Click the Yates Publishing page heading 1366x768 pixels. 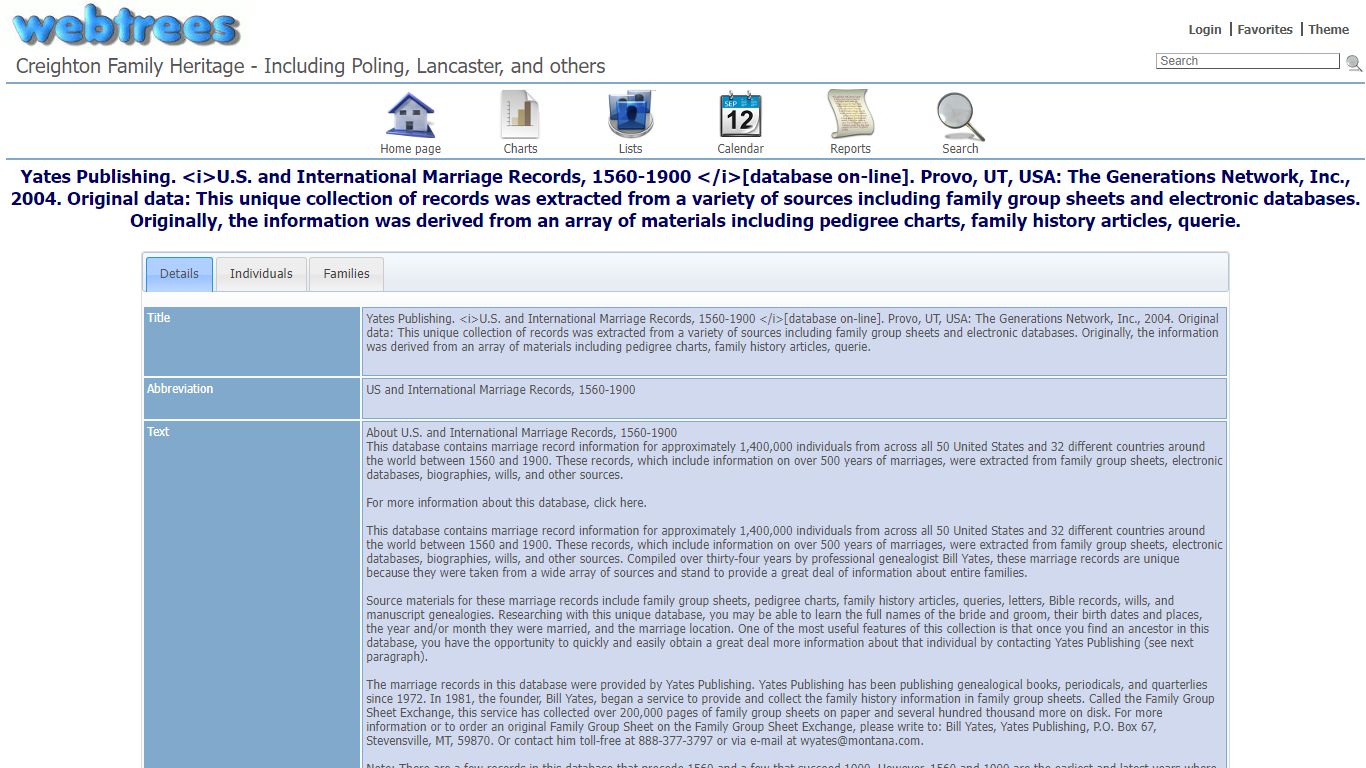click(685, 199)
